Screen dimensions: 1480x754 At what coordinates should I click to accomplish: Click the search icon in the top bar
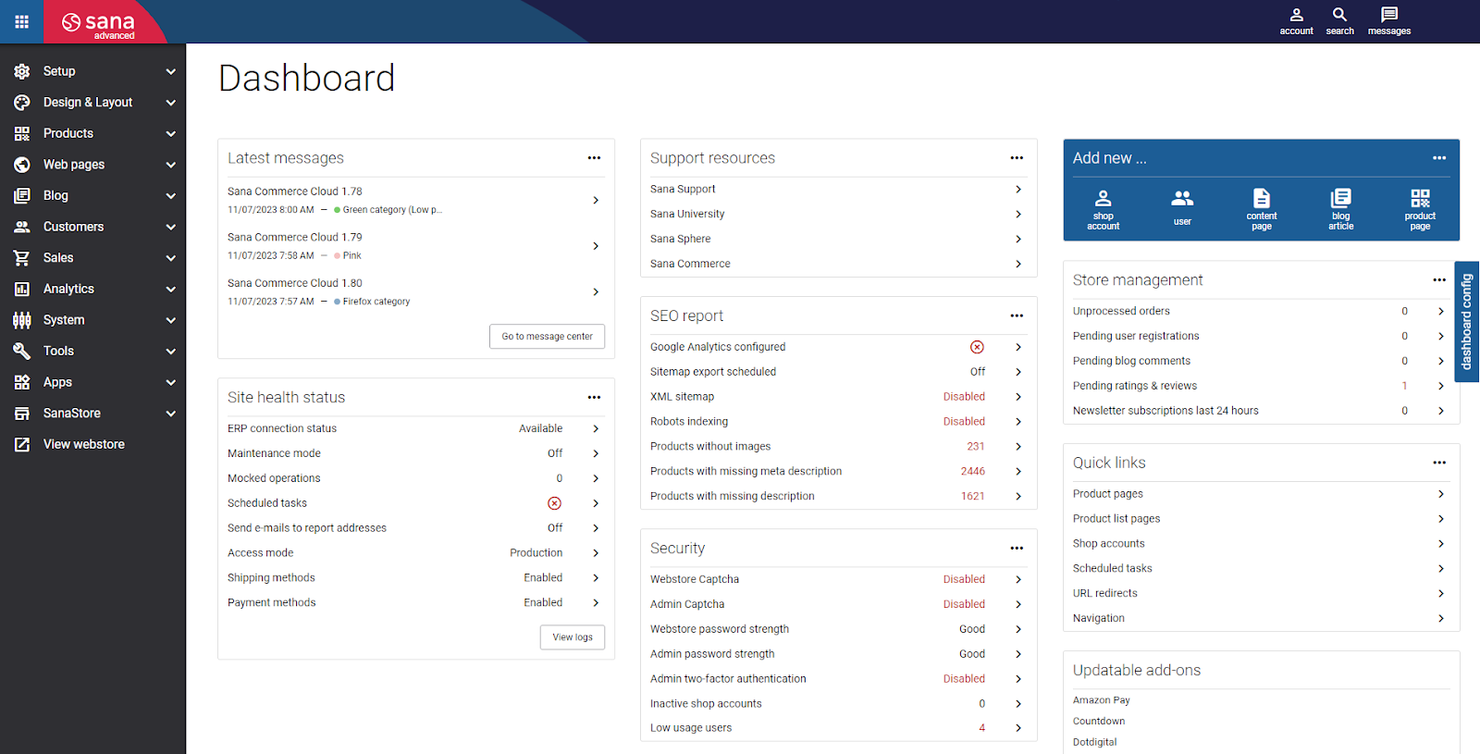click(x=1339, y=20)
